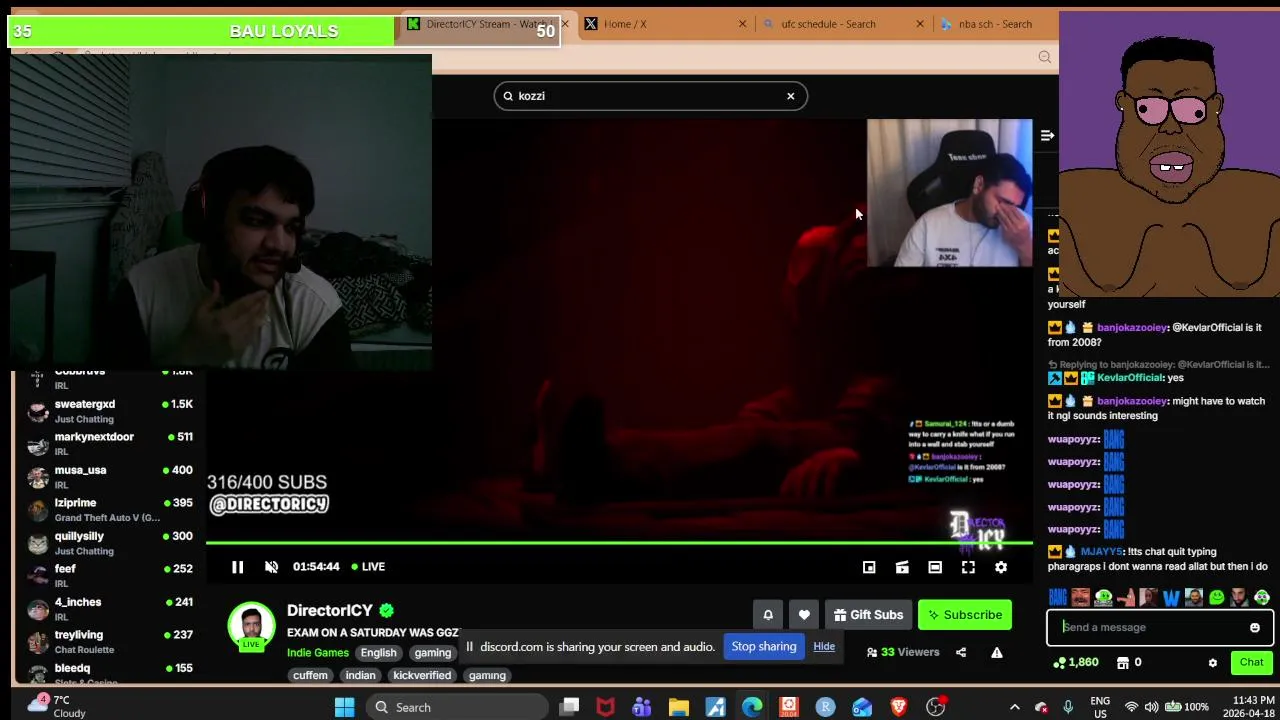Open markynextdoor channel in sidebar

110,444
